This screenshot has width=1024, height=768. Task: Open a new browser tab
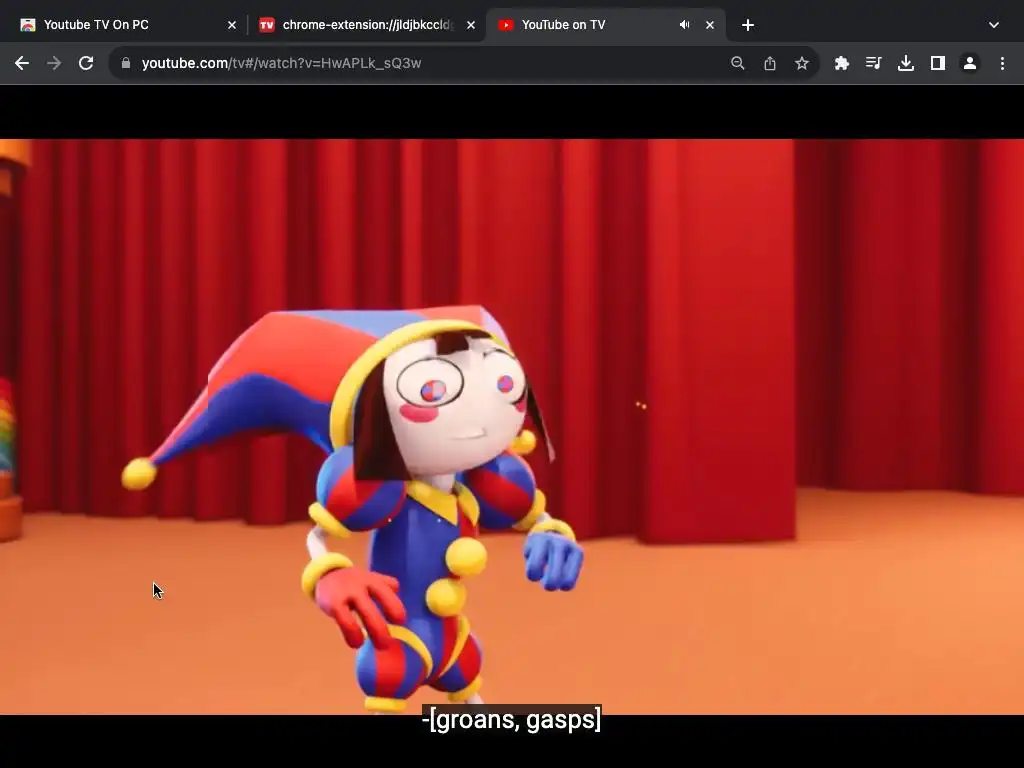click(748, 25)
